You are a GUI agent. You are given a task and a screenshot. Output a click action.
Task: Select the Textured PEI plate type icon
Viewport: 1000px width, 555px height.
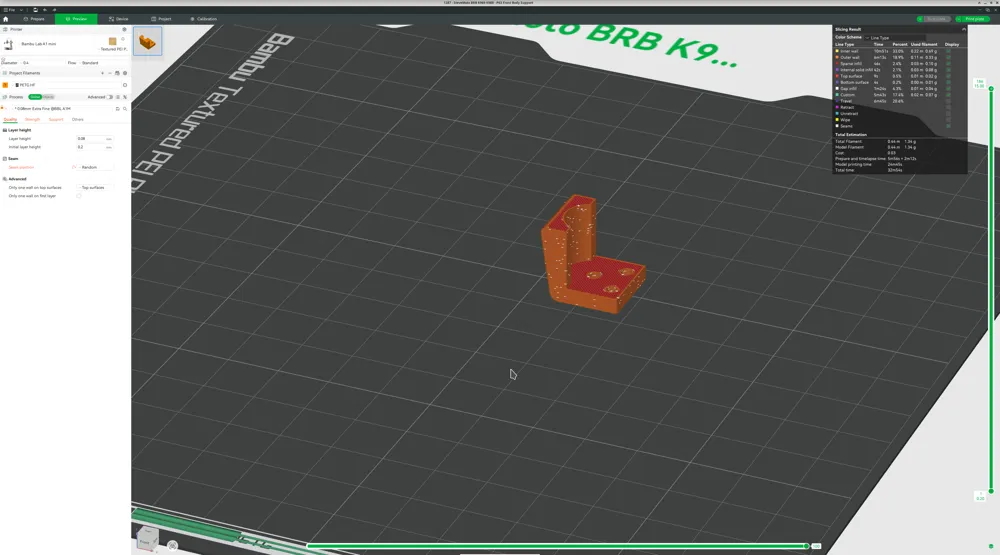click(113, 41)
